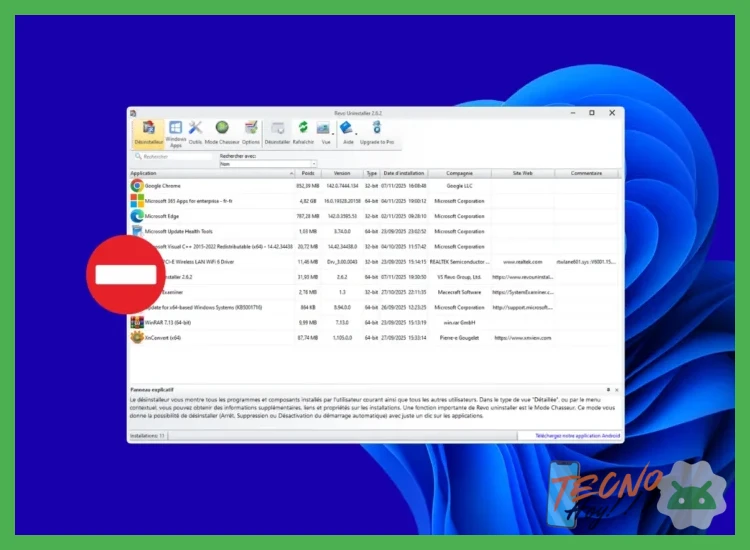Screen dimensions: 750x550
Task: Select Microsoft Update Health Tools row name
Action: coord(178,231)
